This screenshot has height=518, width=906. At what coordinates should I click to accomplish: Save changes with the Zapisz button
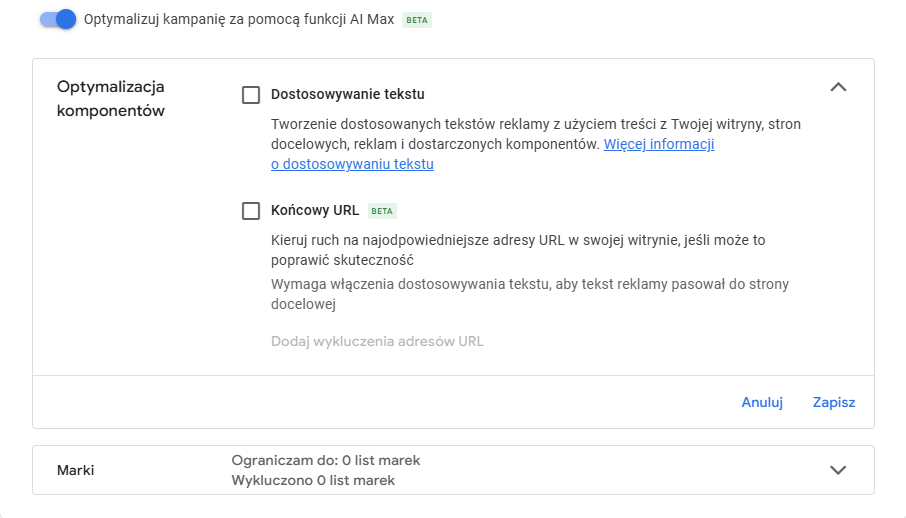coord(834,402)
